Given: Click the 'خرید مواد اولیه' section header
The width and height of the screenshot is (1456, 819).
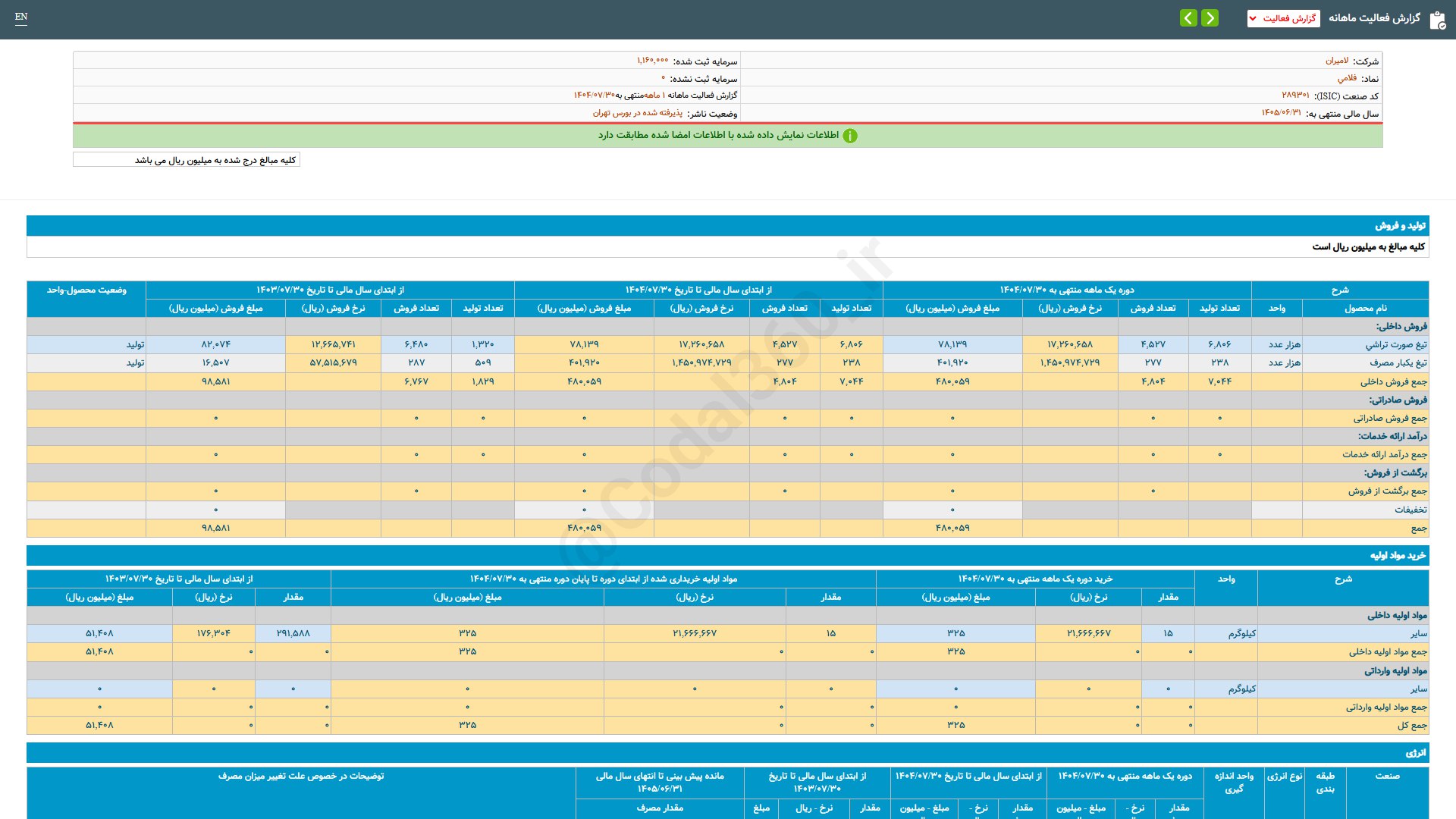Looking at the screenshot, I should 1398,556.
